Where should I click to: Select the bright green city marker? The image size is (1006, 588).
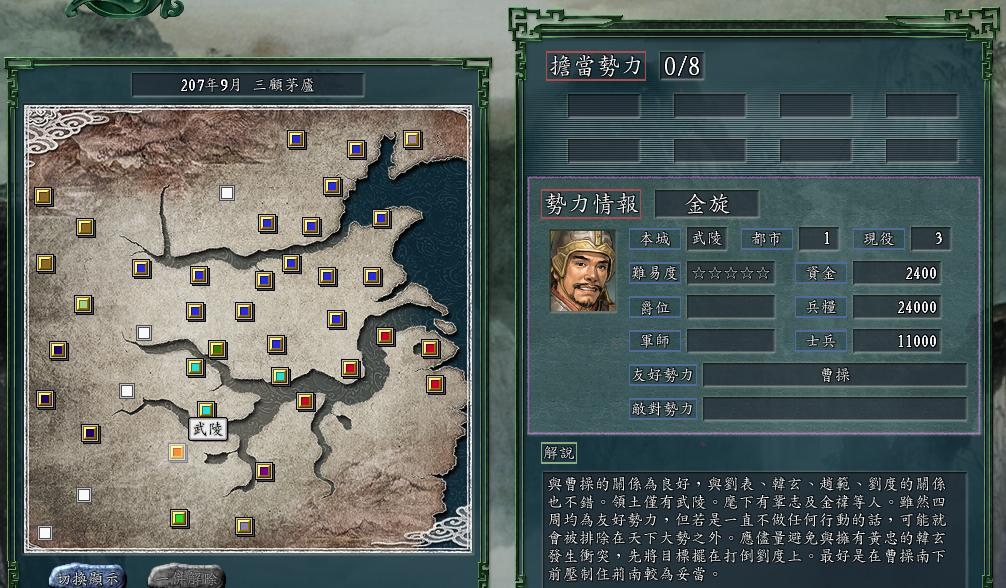click(180, 518)
